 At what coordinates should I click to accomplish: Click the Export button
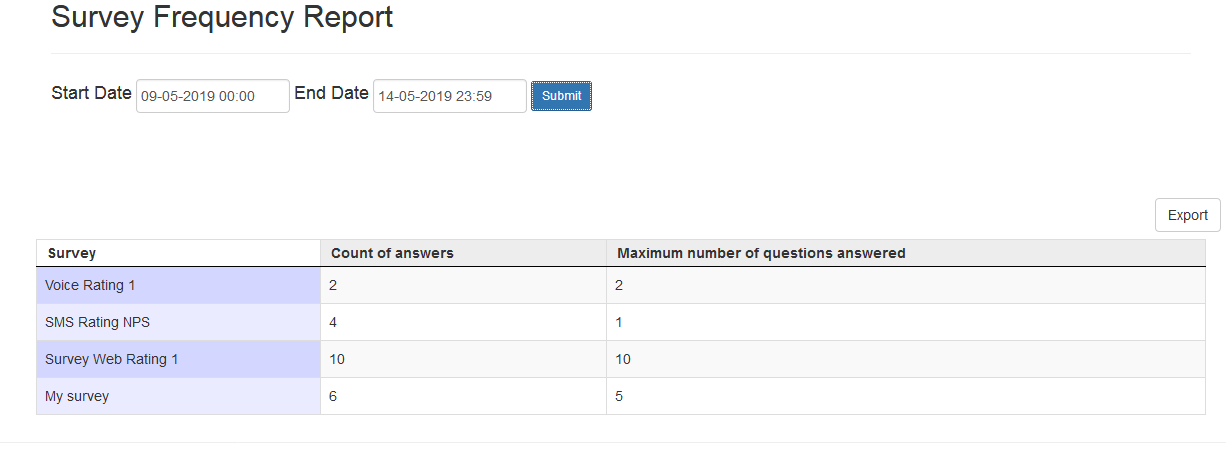[1187, 215]
